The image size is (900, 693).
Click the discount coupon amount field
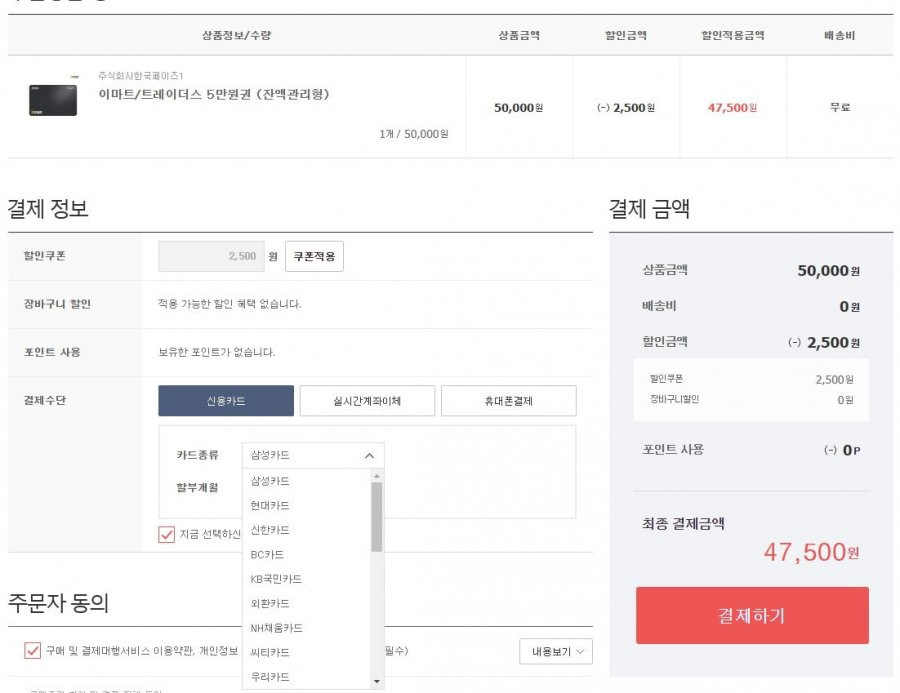coord(211,256)
